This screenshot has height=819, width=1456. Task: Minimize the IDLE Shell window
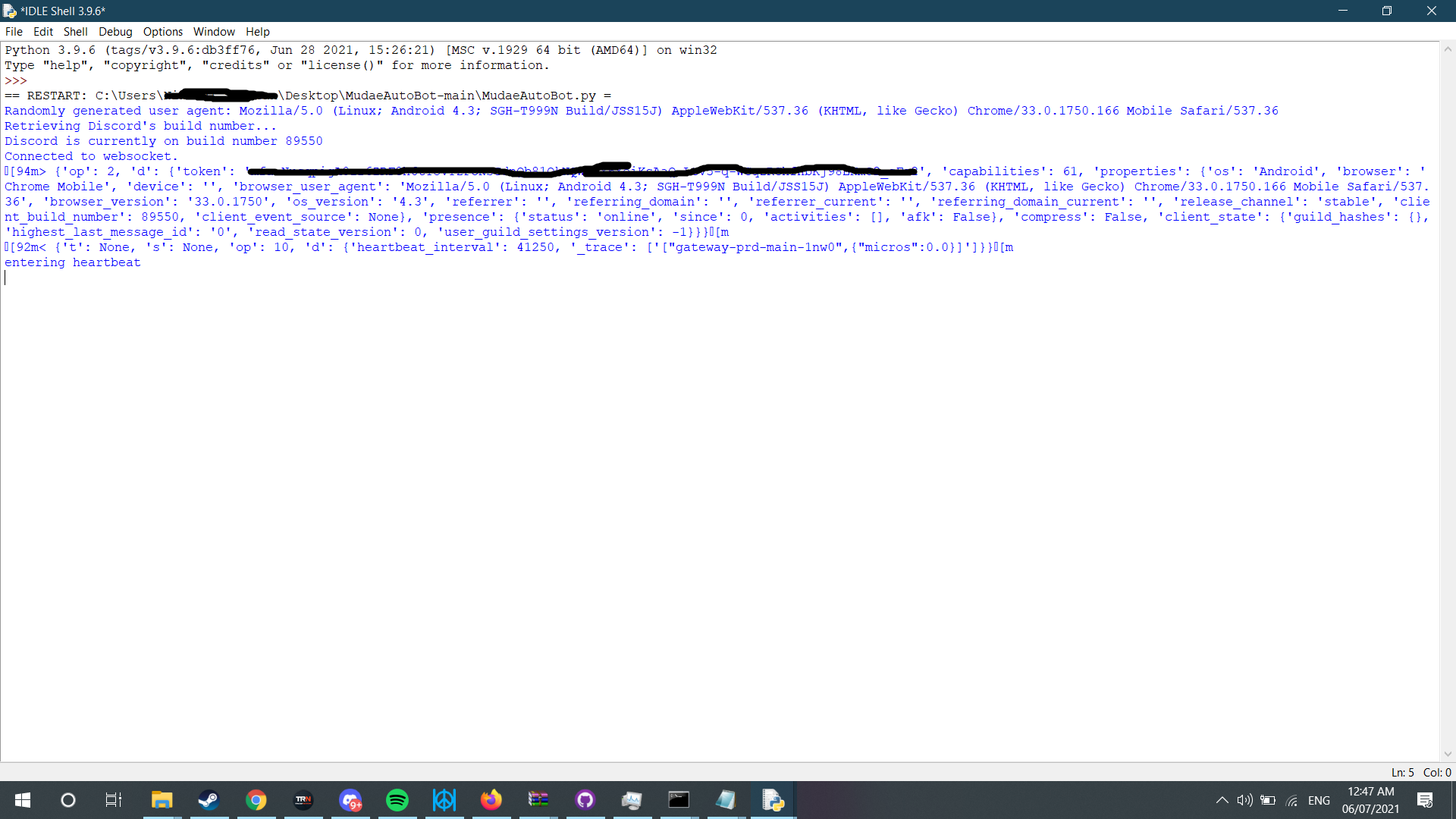1343,11
